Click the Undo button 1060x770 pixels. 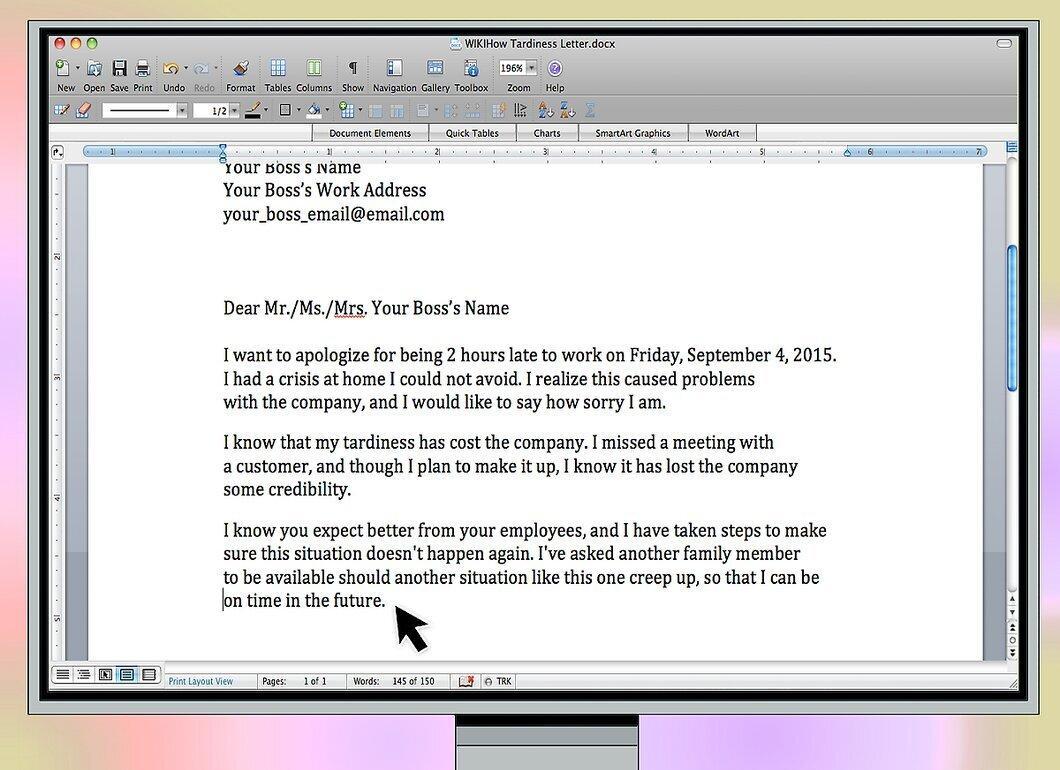(x=170, y=68)
